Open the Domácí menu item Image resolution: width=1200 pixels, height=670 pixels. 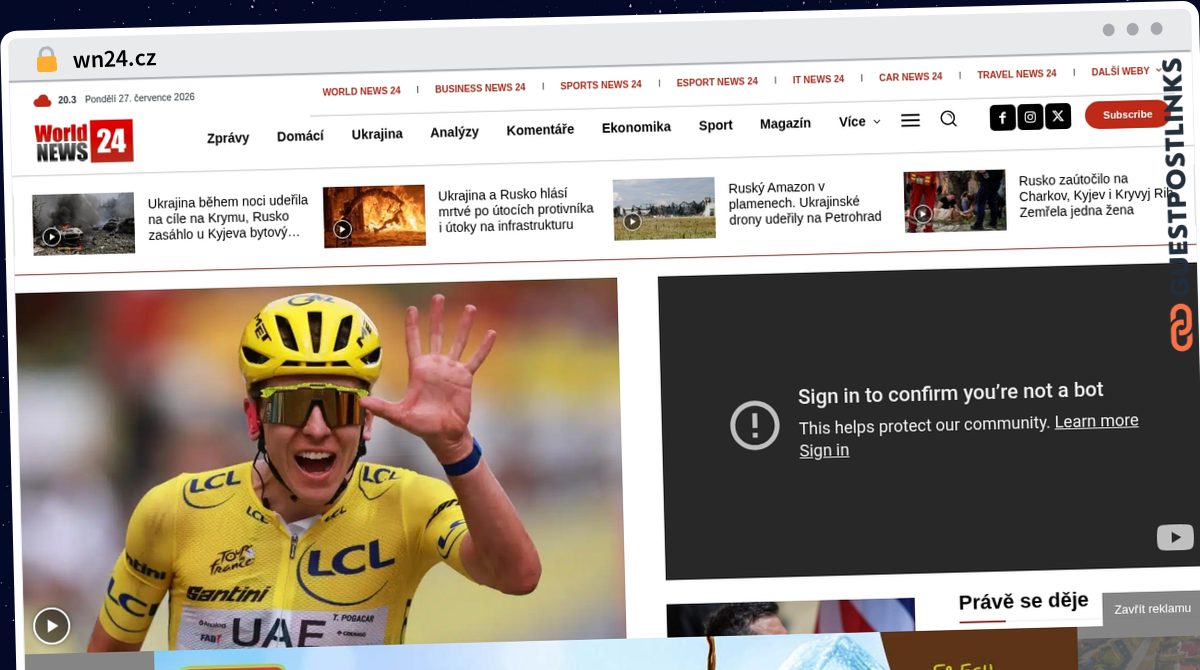pyautogui.click(x=300, y=136)
